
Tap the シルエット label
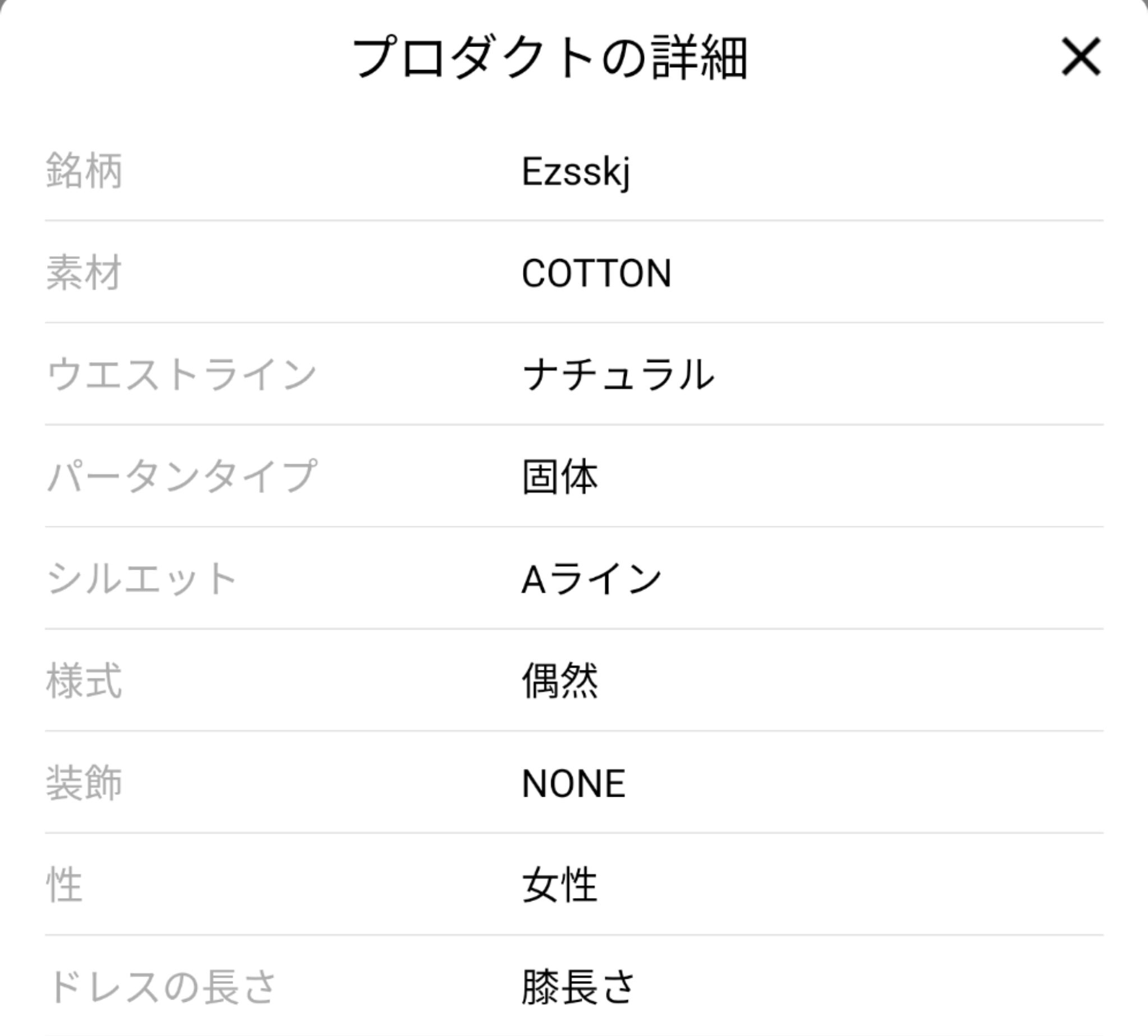tap(141, 579)
